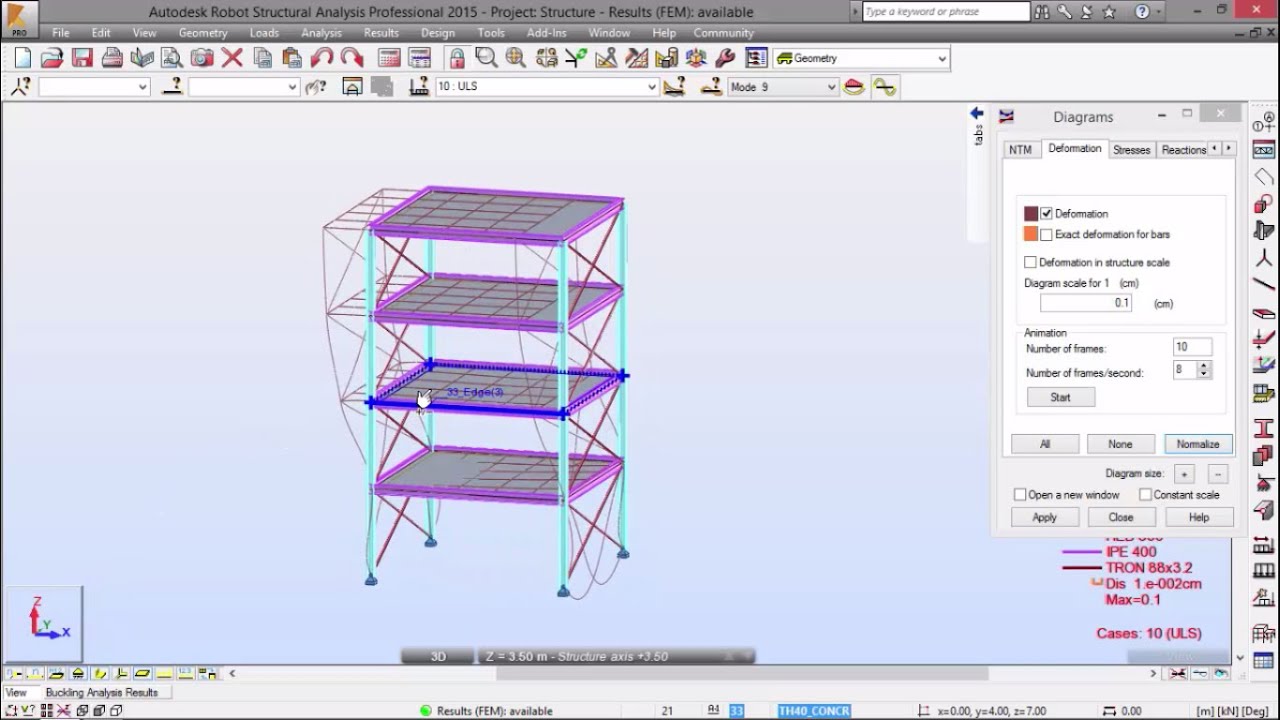Click the blue back arrow above tabs
The width and height of the screenshot is (1280, 720).
coord(977,114)
